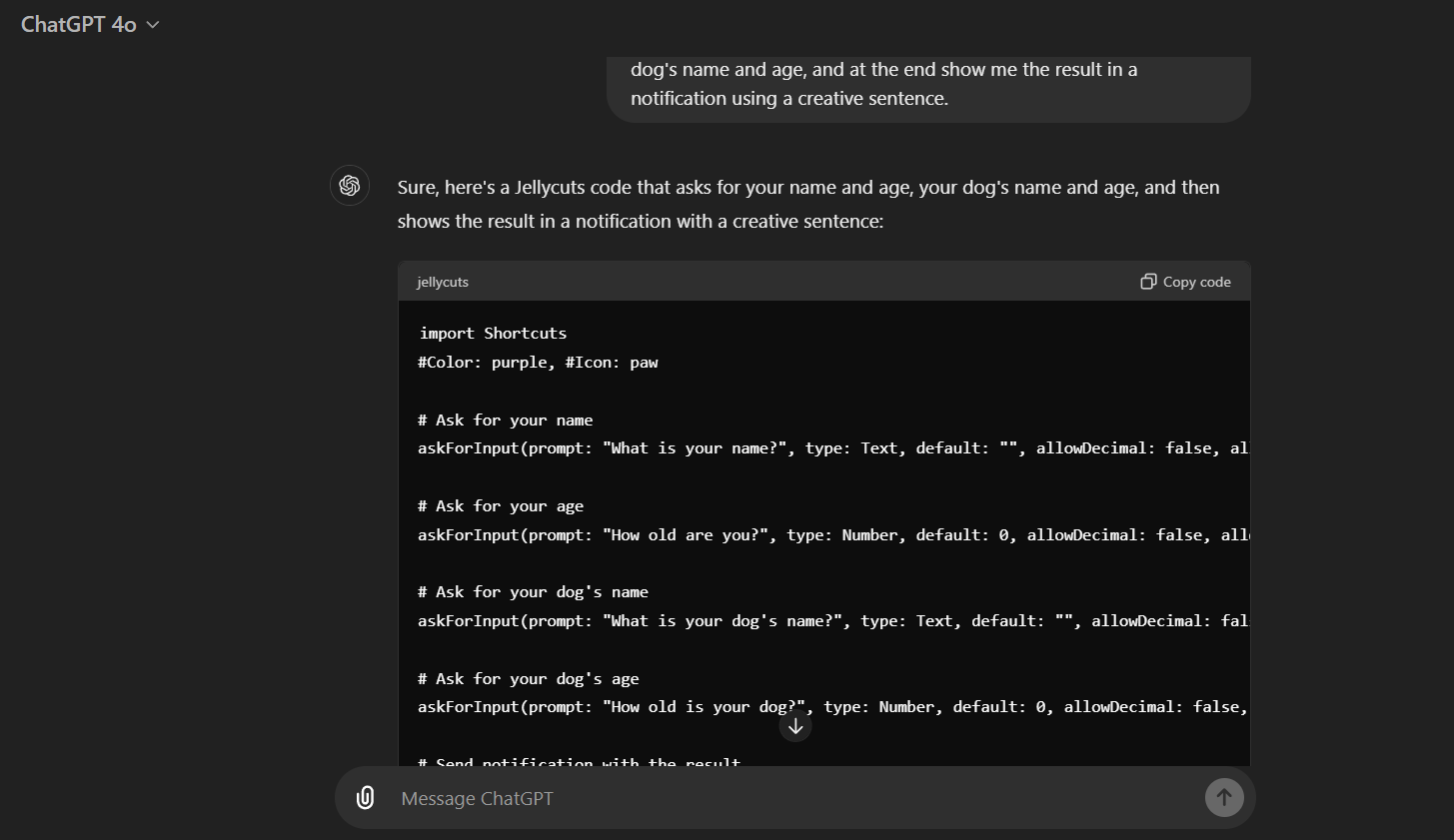Click the "What is your dog's name?" code line
Screen dimensions: 1454x840
833,620
